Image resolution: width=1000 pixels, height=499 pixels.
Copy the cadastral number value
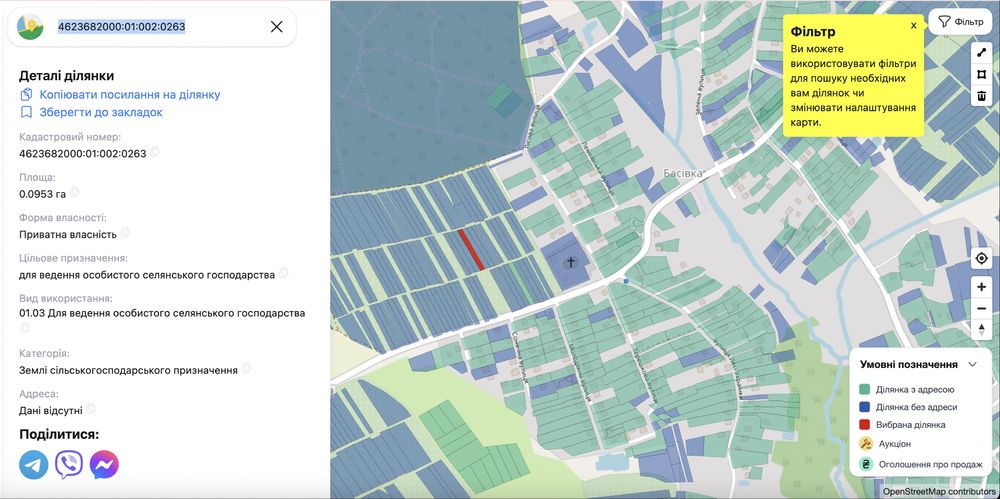click(155, 153)
